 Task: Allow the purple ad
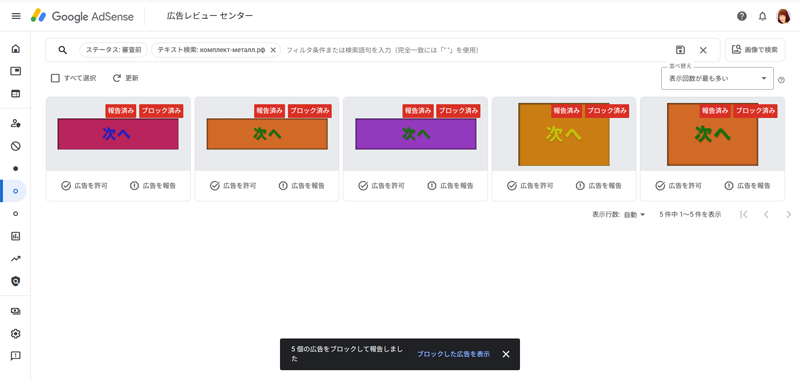(382, 186)
